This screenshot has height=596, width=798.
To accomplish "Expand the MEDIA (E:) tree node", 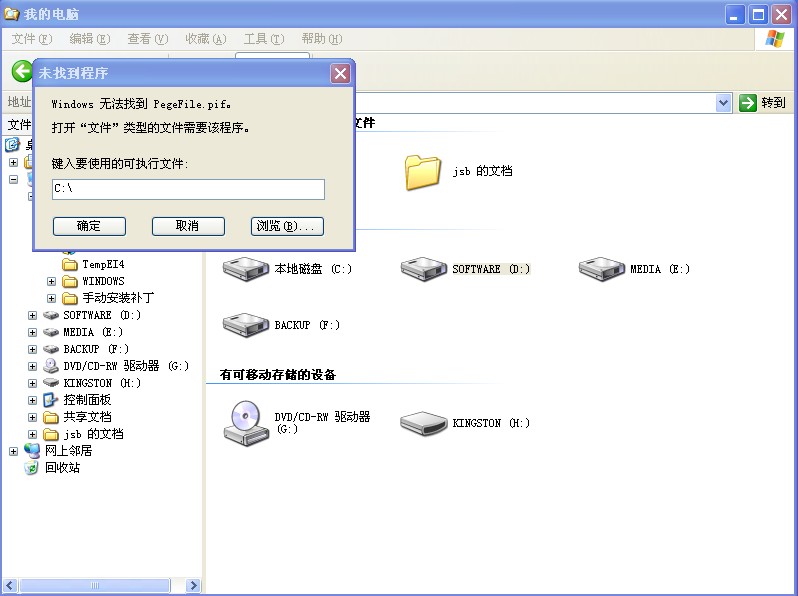I will (32, 332).
